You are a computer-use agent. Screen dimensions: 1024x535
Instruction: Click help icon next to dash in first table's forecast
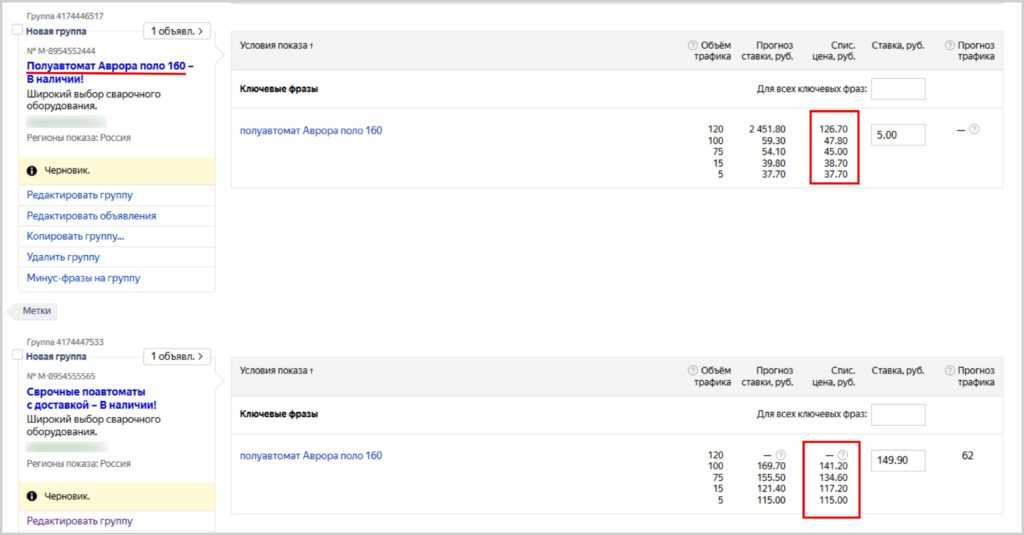pos(974,129)
